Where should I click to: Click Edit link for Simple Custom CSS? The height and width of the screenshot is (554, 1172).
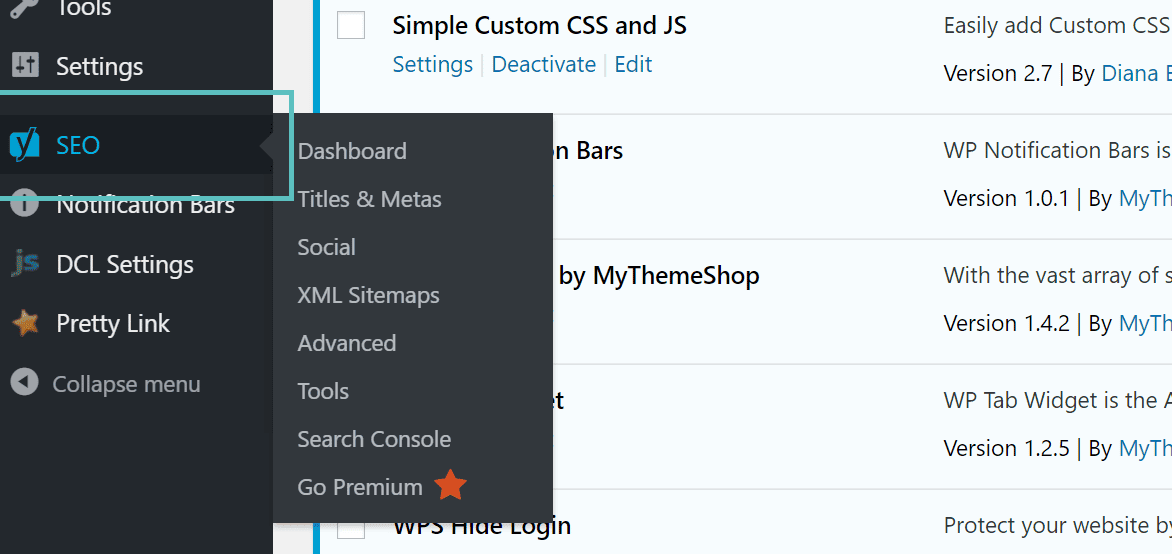(633, 65)
